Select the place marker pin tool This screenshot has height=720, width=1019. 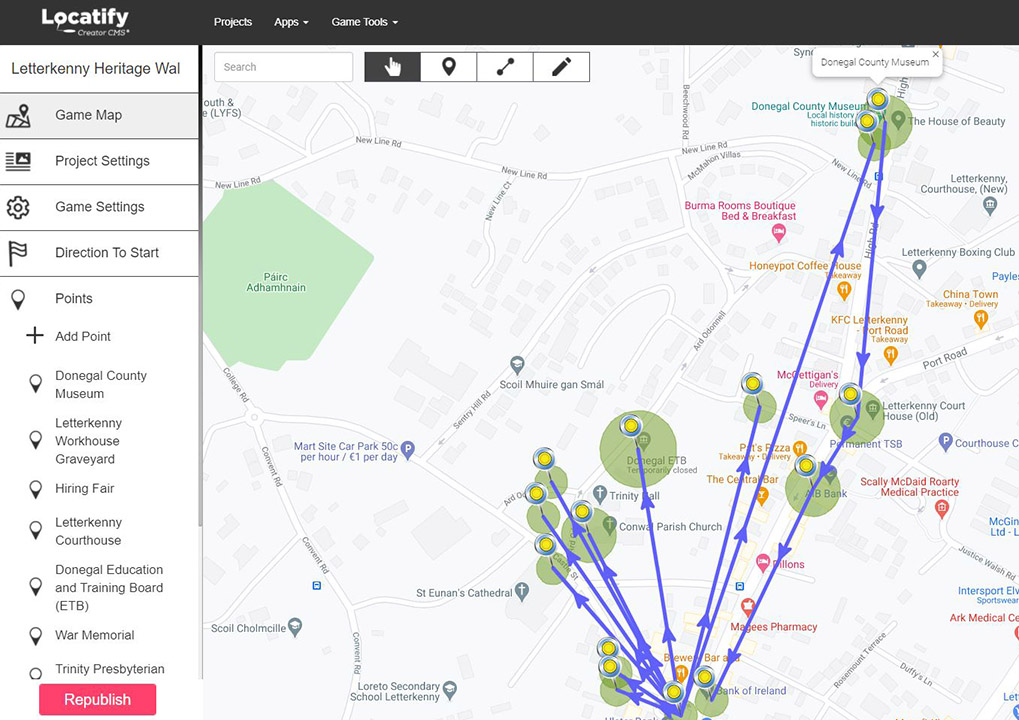tap(448, 67)
